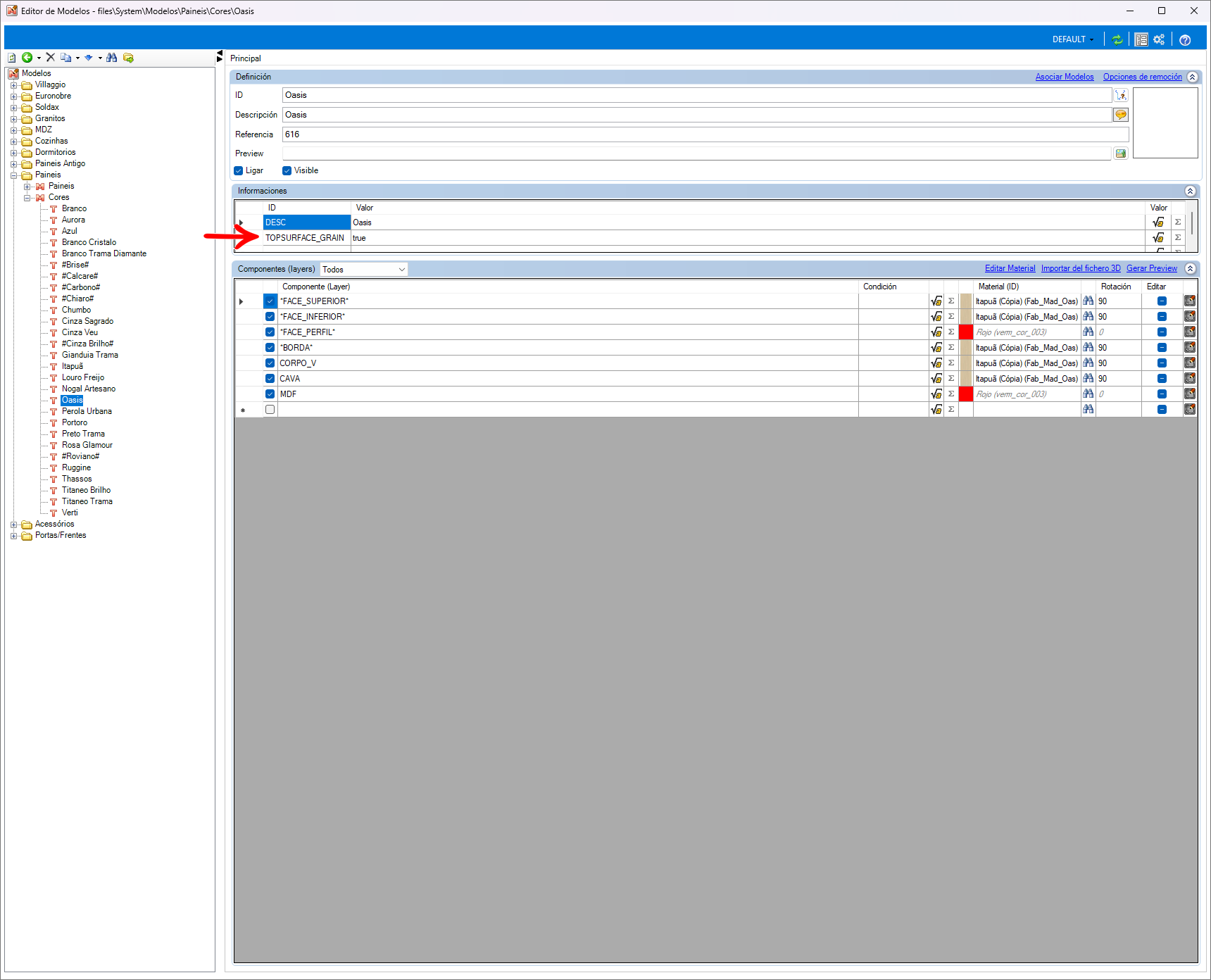Click the red swatch in MDF row
The height and width of the screenshot is (980, 1211).
966,394
